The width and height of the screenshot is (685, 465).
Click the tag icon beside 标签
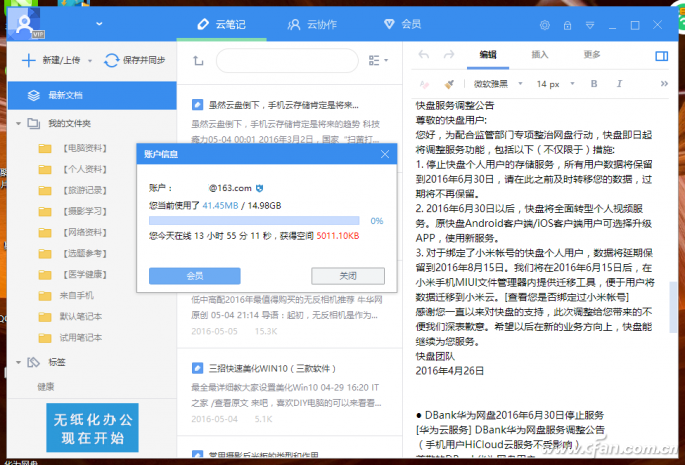(x=34, y=362)
